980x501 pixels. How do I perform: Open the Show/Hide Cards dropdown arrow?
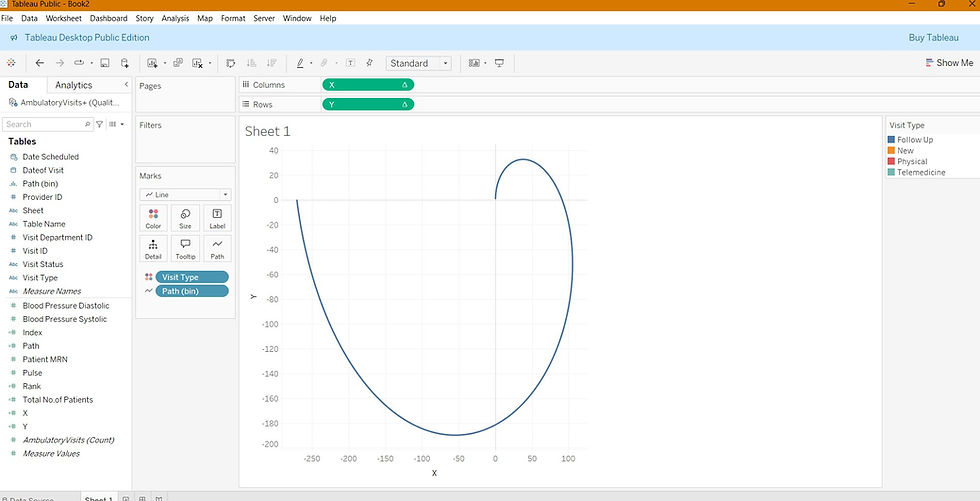point(485,63)
